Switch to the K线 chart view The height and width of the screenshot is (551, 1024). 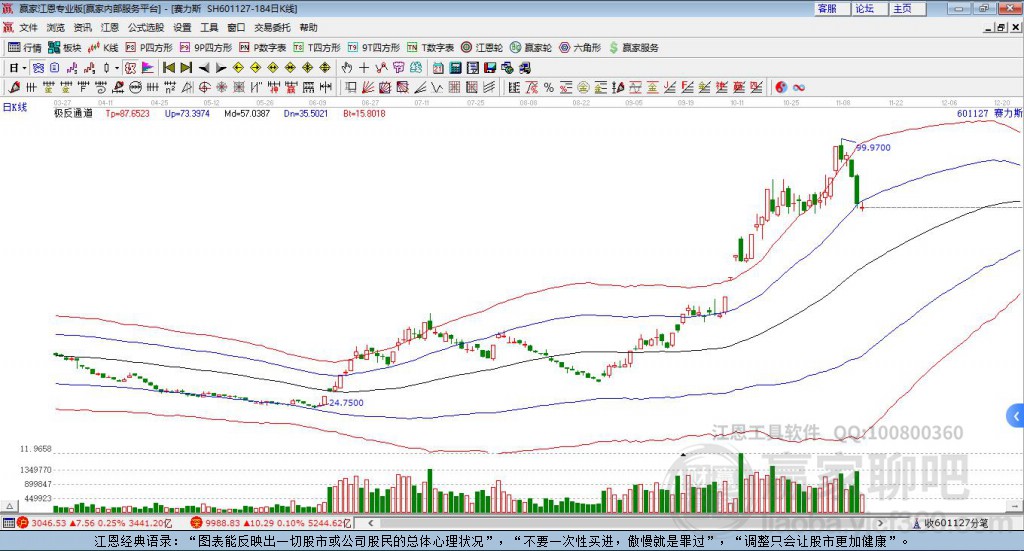[x=103, y=48]
